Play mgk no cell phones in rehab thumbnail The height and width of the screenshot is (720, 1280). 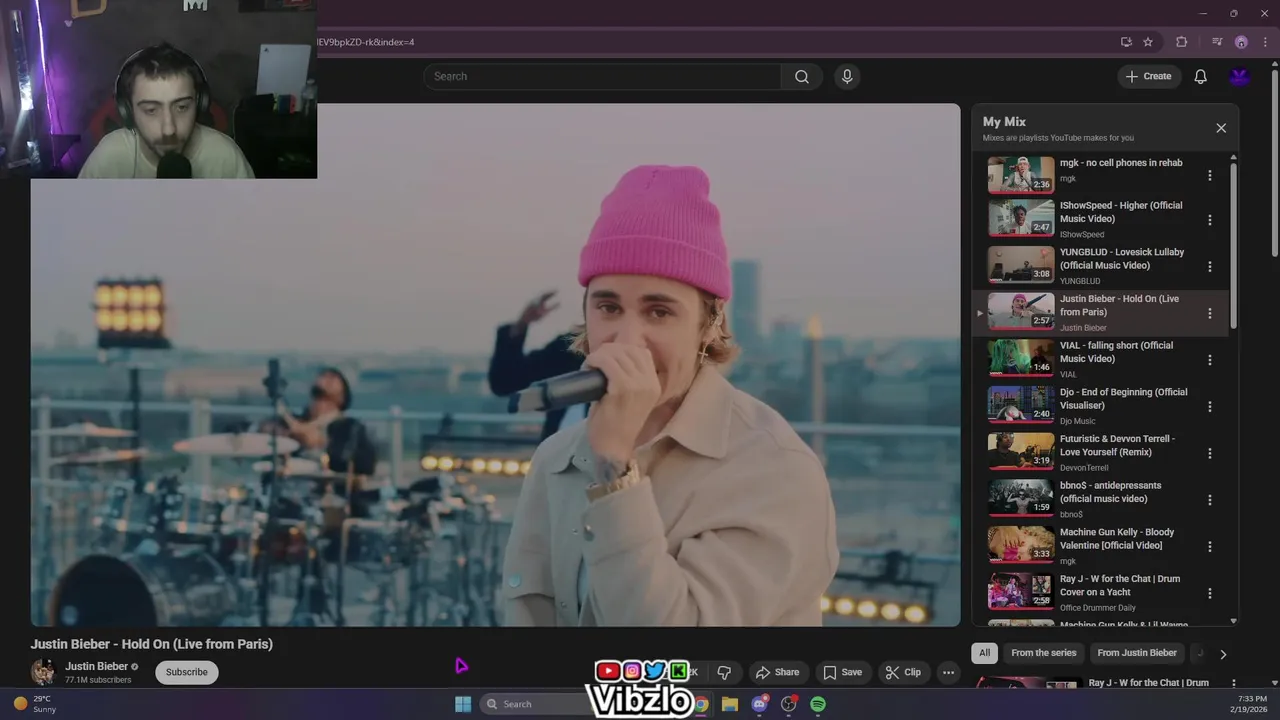[1021, 175]
